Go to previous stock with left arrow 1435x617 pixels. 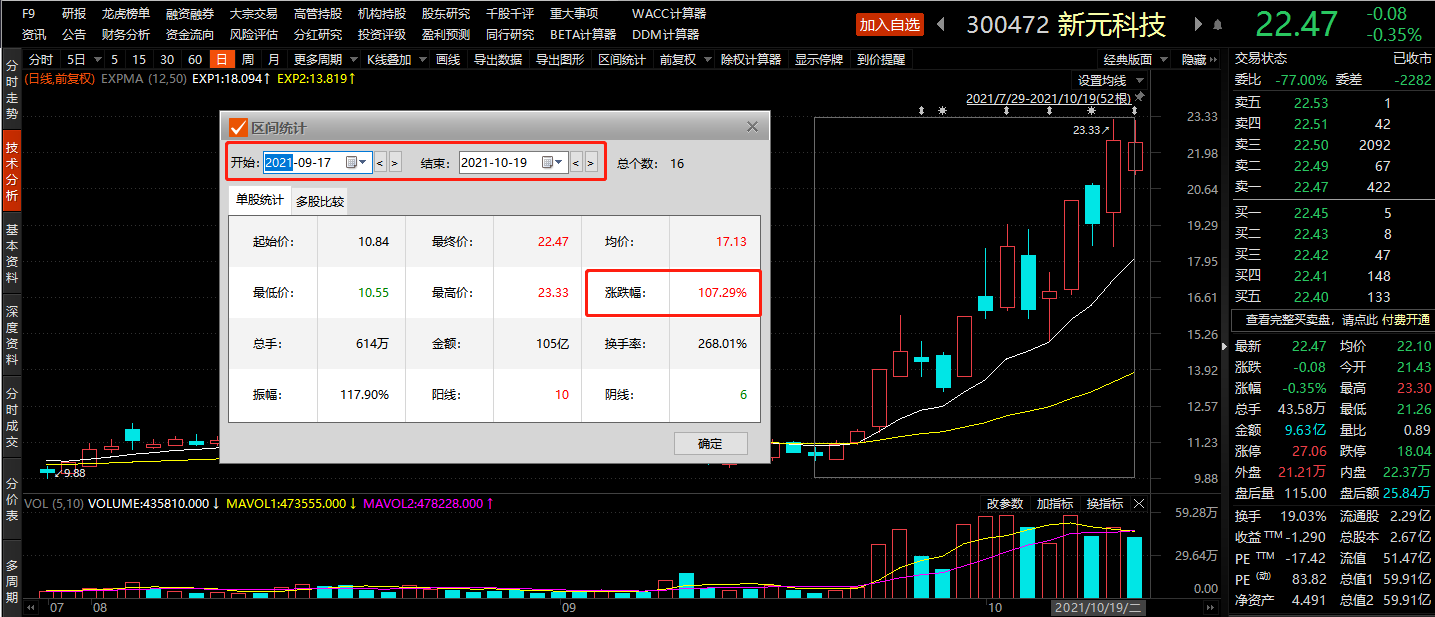[942, 24]
